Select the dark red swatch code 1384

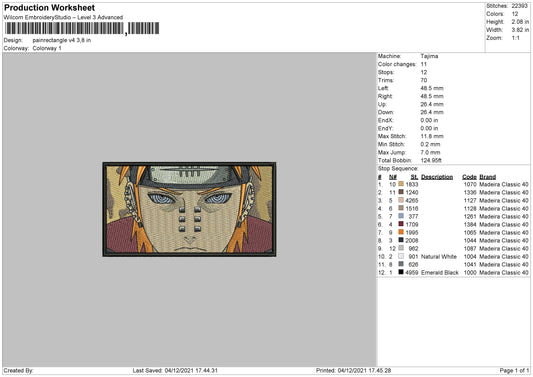point(401,224)
